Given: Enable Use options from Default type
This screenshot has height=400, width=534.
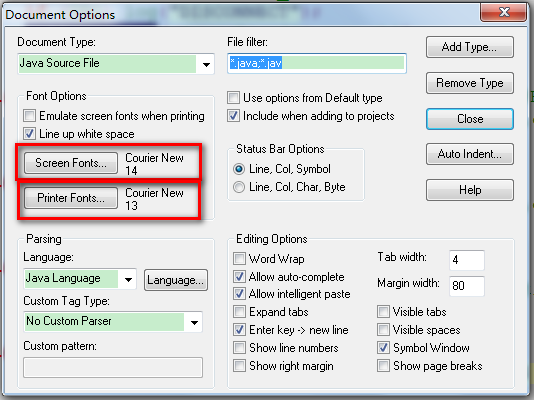Looking at the screenshot, I should coord(233,98).
